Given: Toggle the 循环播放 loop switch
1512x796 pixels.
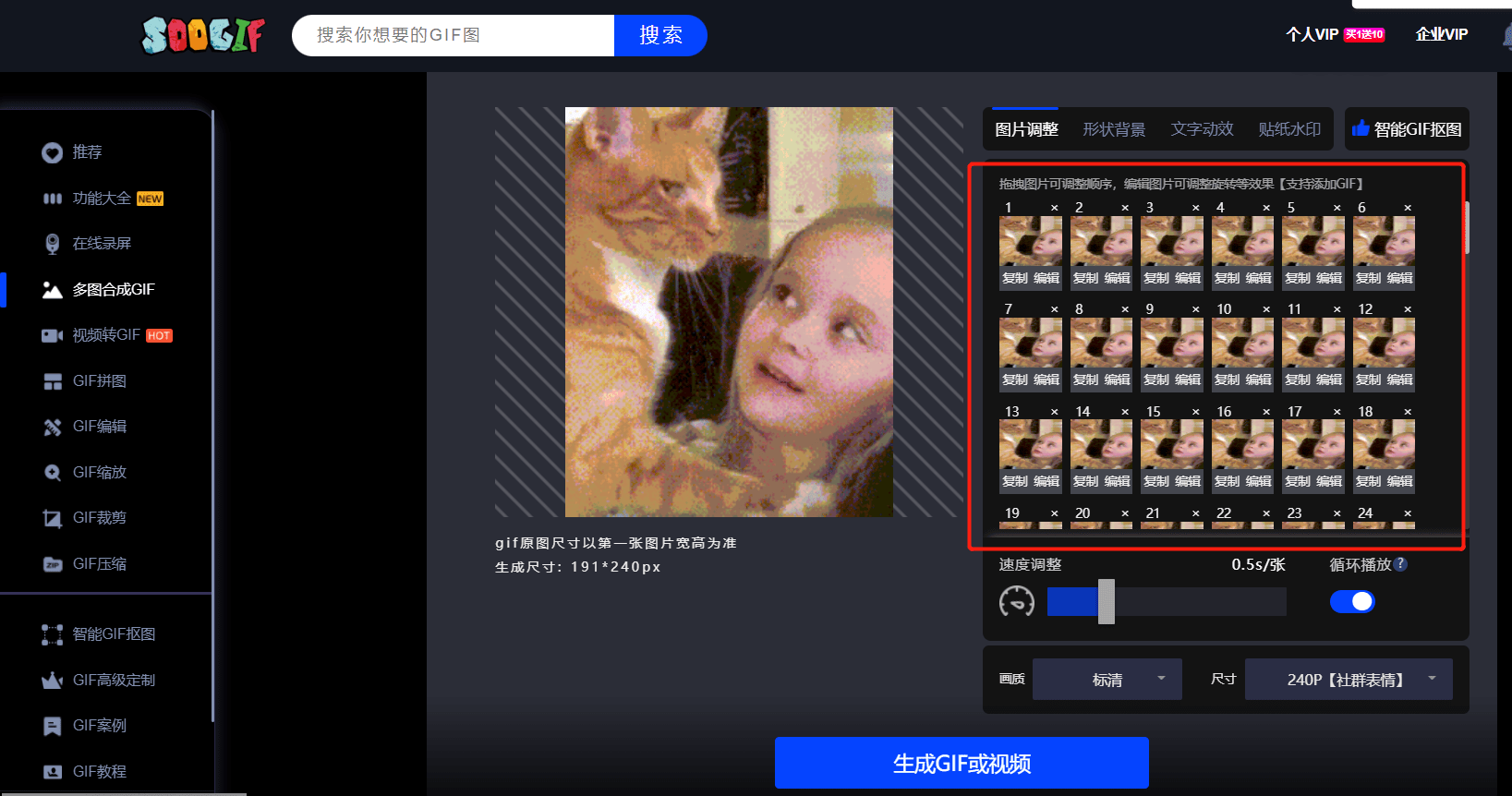Looking at the screenshot, I should click(1352, 602).
